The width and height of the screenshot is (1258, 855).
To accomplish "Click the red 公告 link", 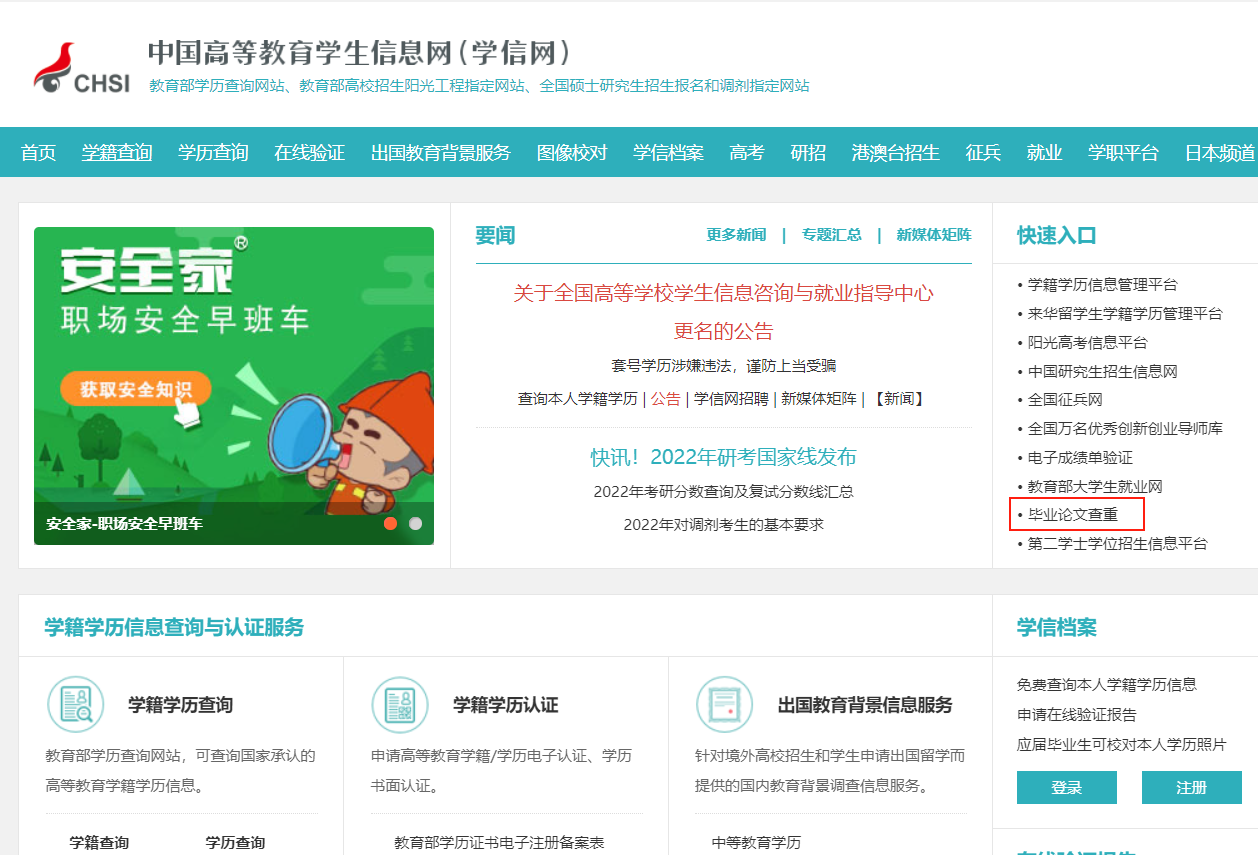I will pyautogui.click(x=665, y=397).
